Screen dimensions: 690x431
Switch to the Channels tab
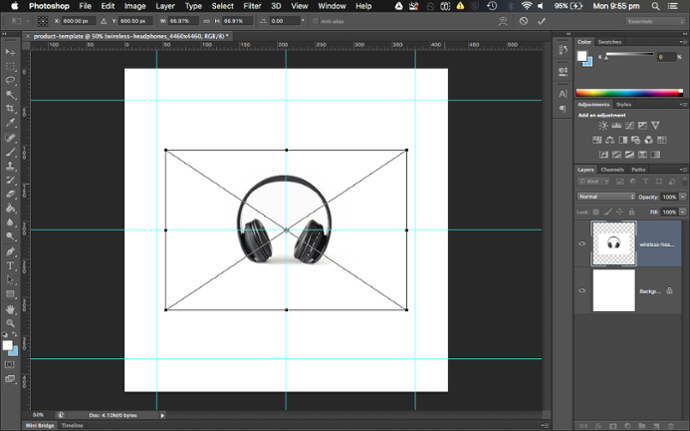[612, 169]
